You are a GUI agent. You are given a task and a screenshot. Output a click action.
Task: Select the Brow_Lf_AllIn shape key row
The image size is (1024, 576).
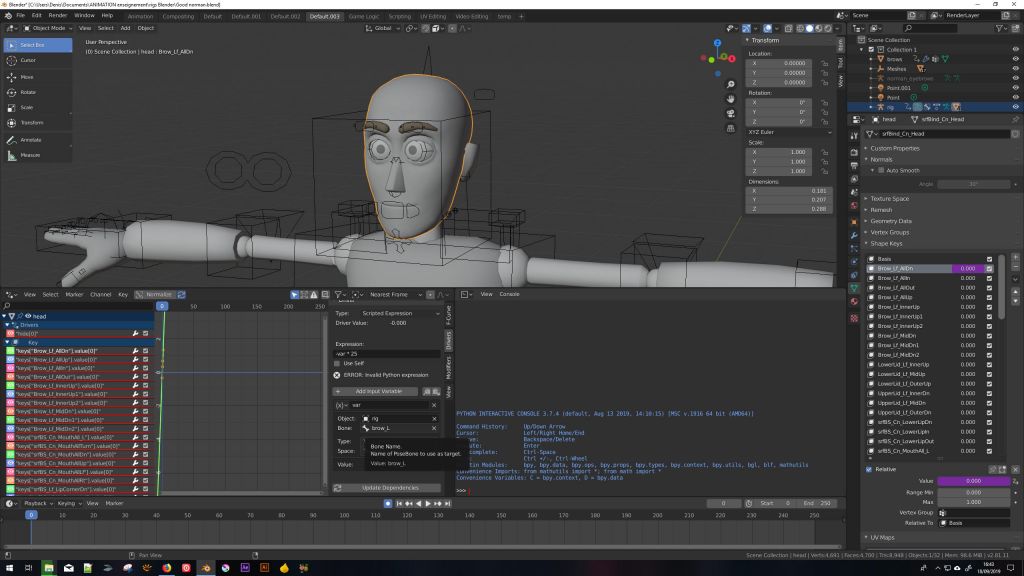click(x=931, y=278)
